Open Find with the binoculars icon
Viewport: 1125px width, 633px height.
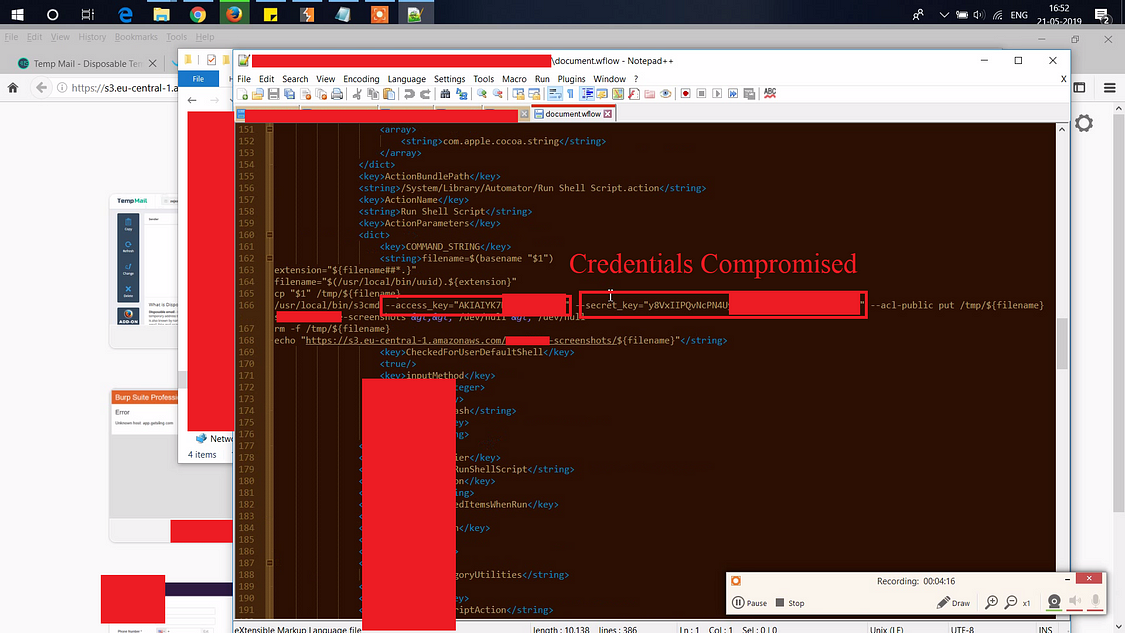point(445,94)
